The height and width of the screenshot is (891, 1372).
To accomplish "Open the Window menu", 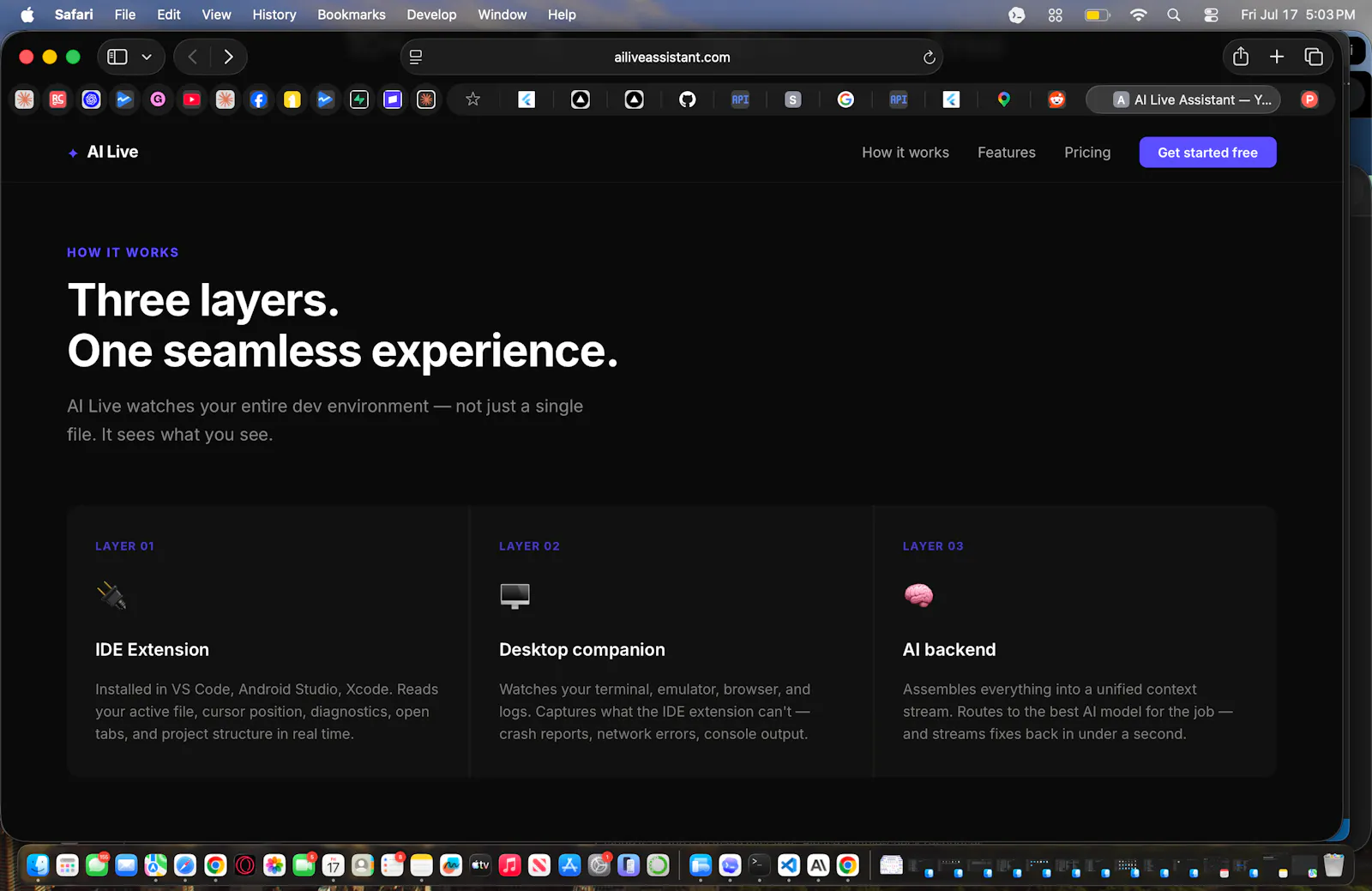I will 502,15.
